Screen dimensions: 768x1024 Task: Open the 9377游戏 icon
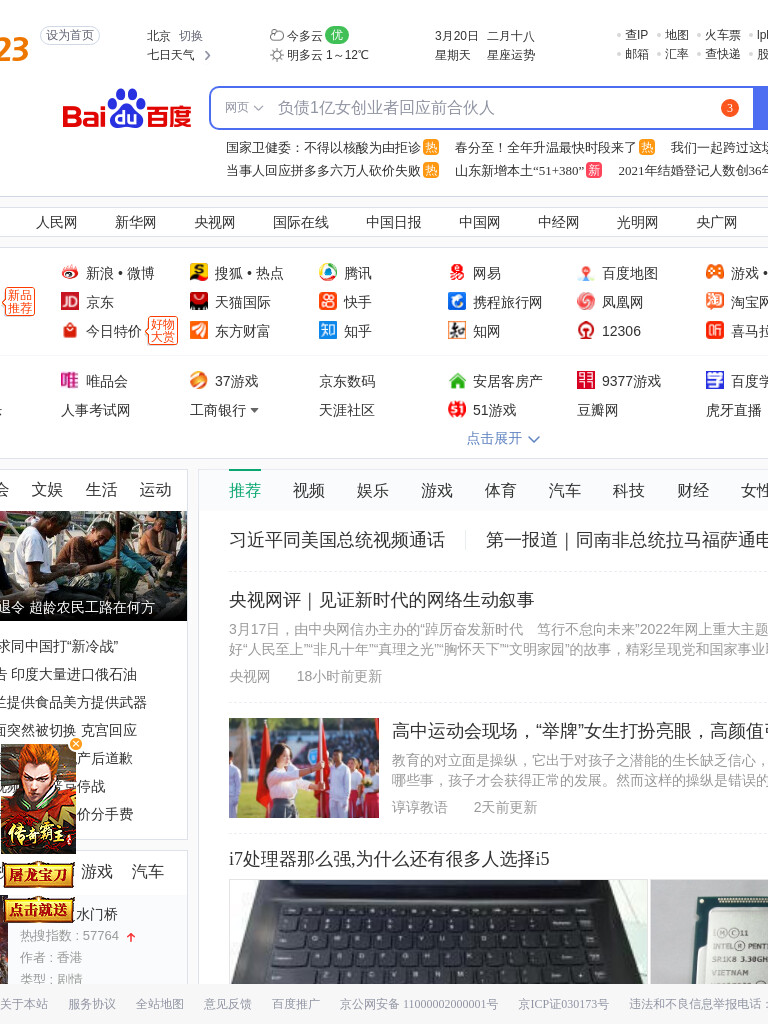coord(586,380)
